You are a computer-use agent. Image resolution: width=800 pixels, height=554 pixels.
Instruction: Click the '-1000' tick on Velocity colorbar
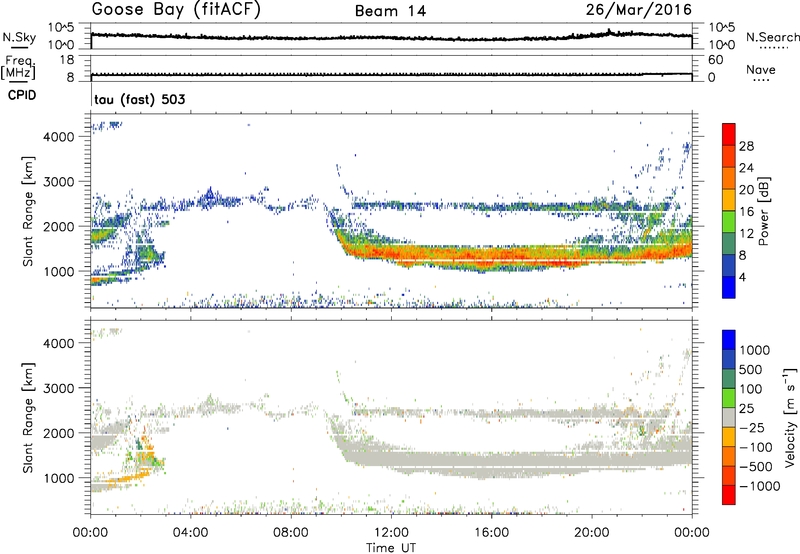click(760, 486)
